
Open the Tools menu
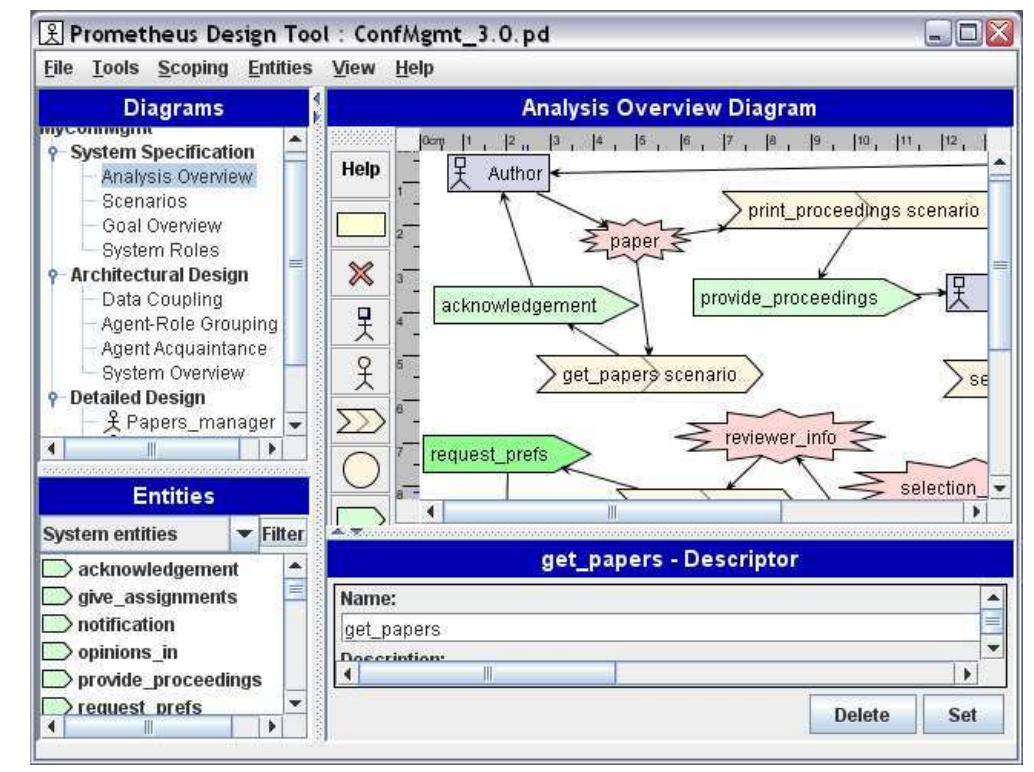[x=115, y=68]
